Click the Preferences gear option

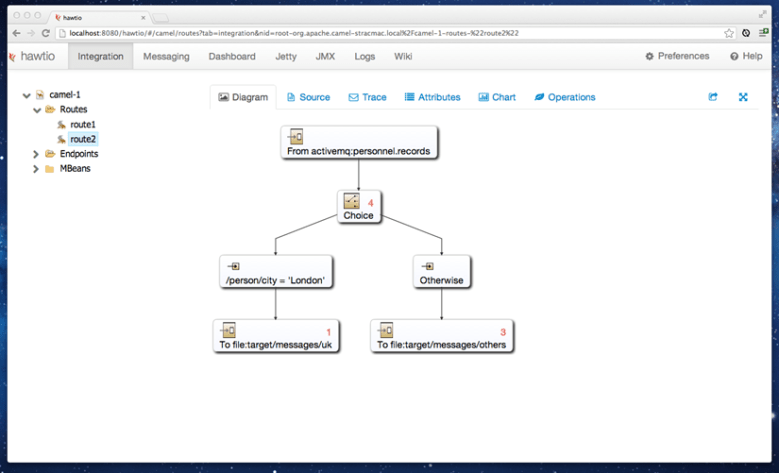[x=677, y=57]
